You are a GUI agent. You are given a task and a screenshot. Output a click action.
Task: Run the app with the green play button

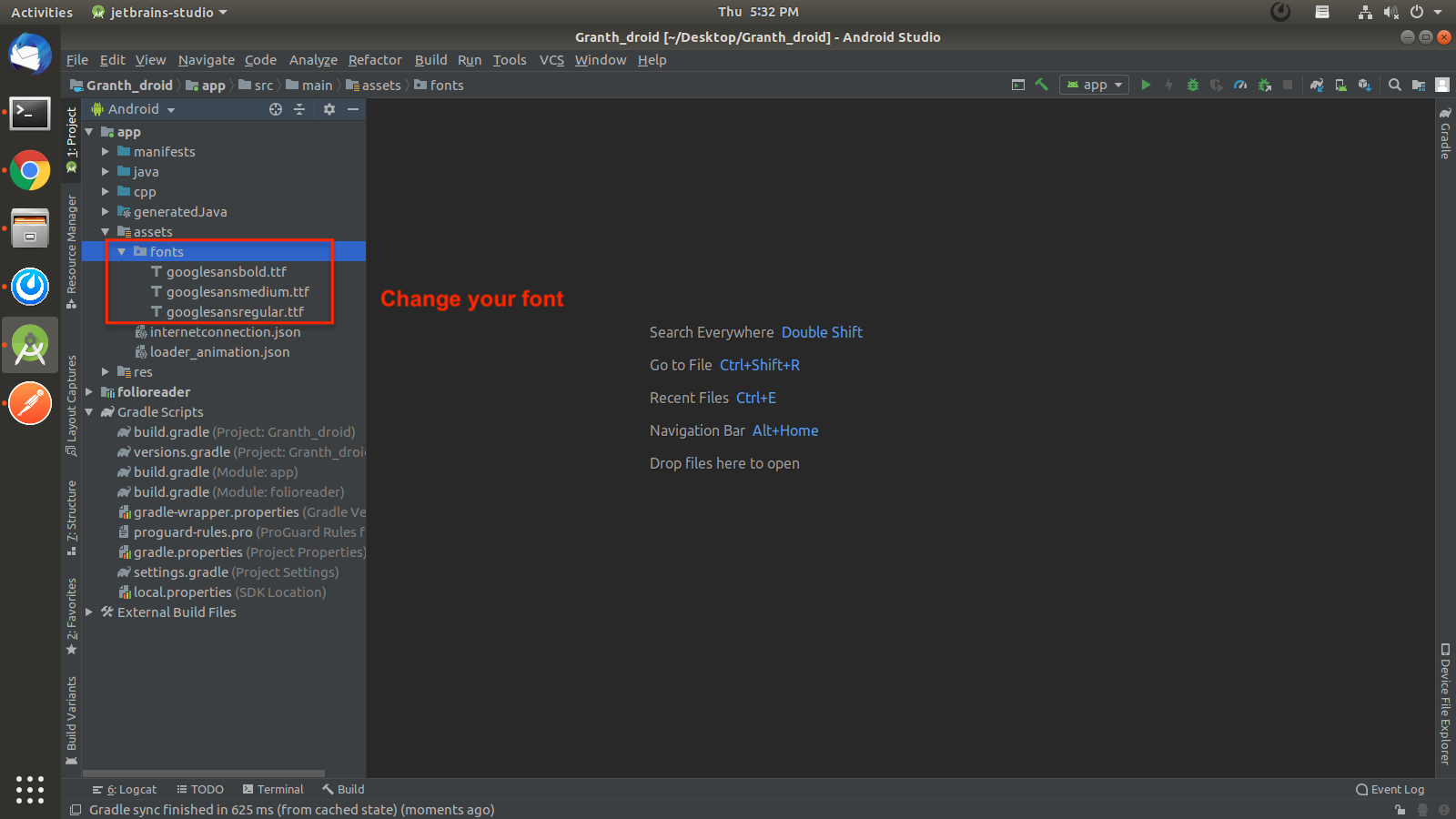[1146, 85]
